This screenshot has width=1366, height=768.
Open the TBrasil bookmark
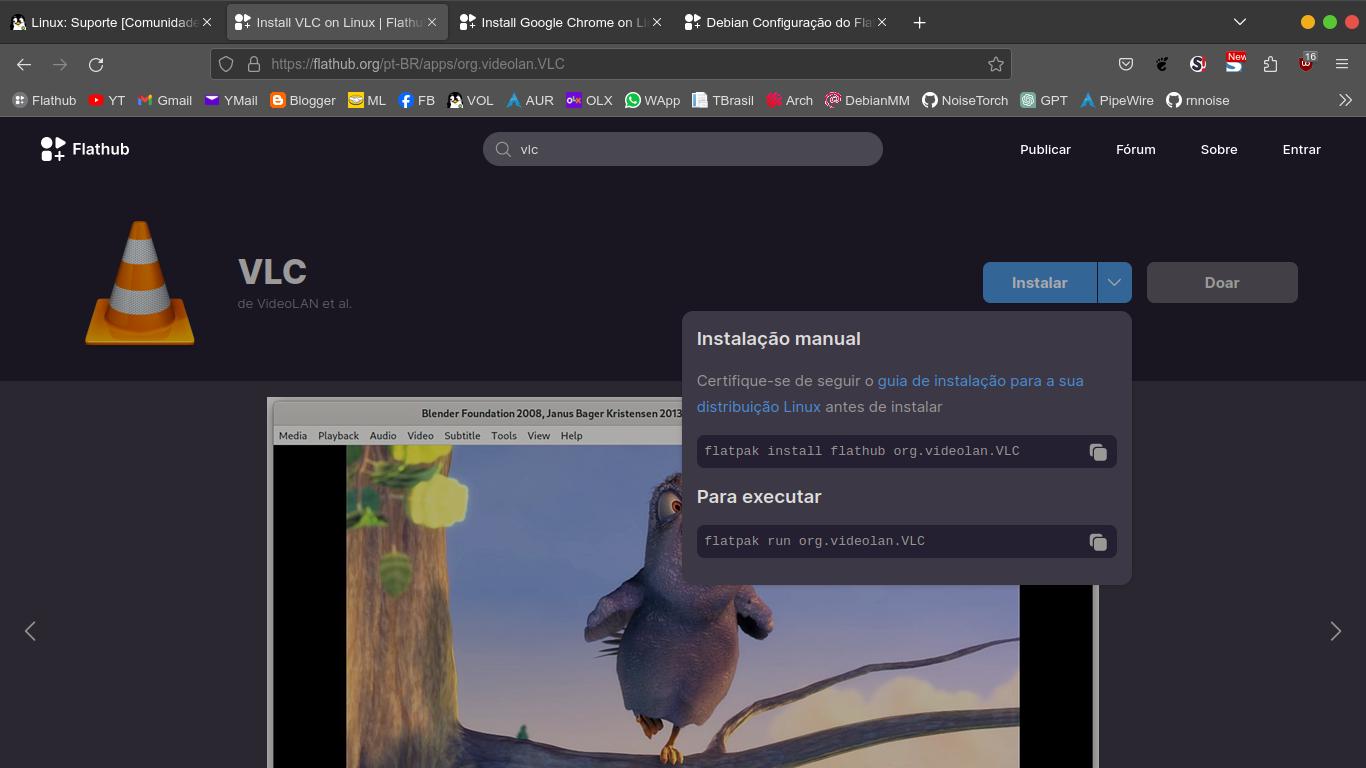coord(722,100)
